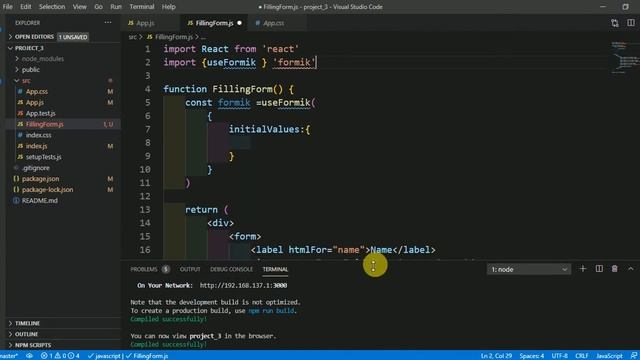Click the errors and warnings status indicator
640x360 pixels.
coord(60,356)
